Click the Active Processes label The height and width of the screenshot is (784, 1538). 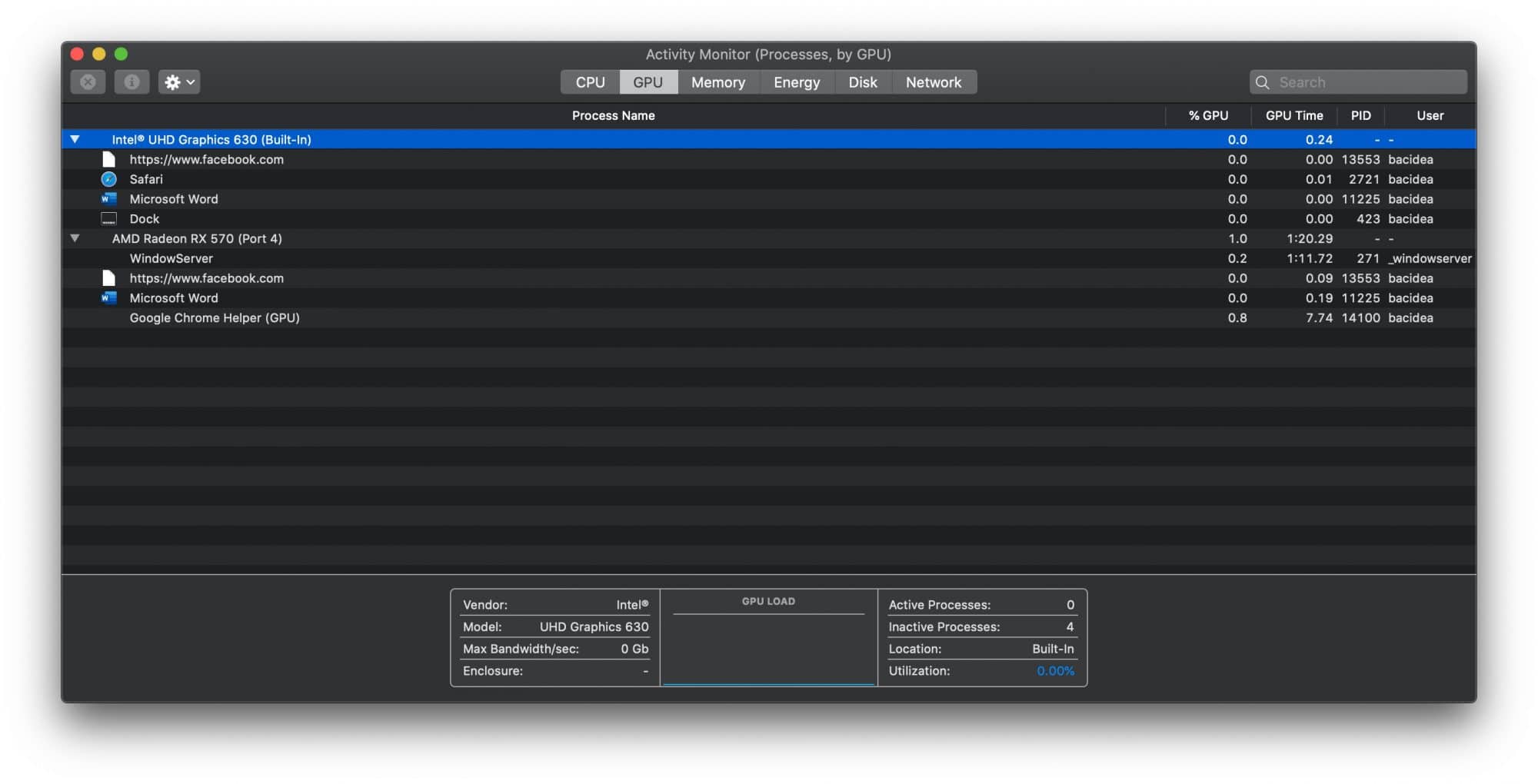[x=940, y=605]
